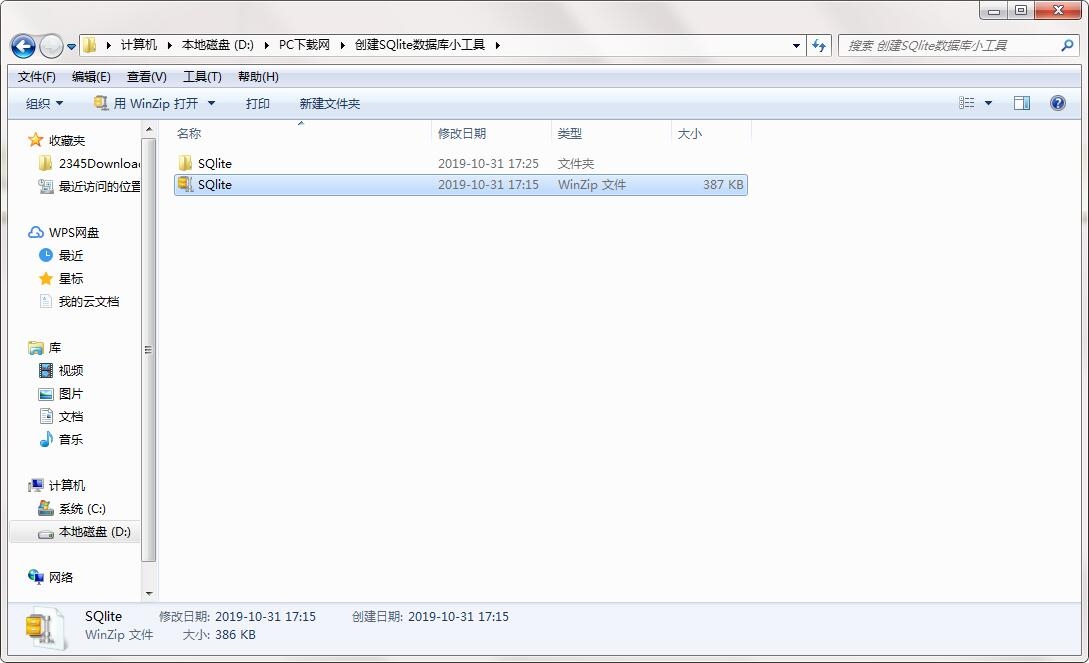Screen dimensions: 1089x663
Task: Click 用 WinZip 打开 toolbar button
Action: coord(147,103)
